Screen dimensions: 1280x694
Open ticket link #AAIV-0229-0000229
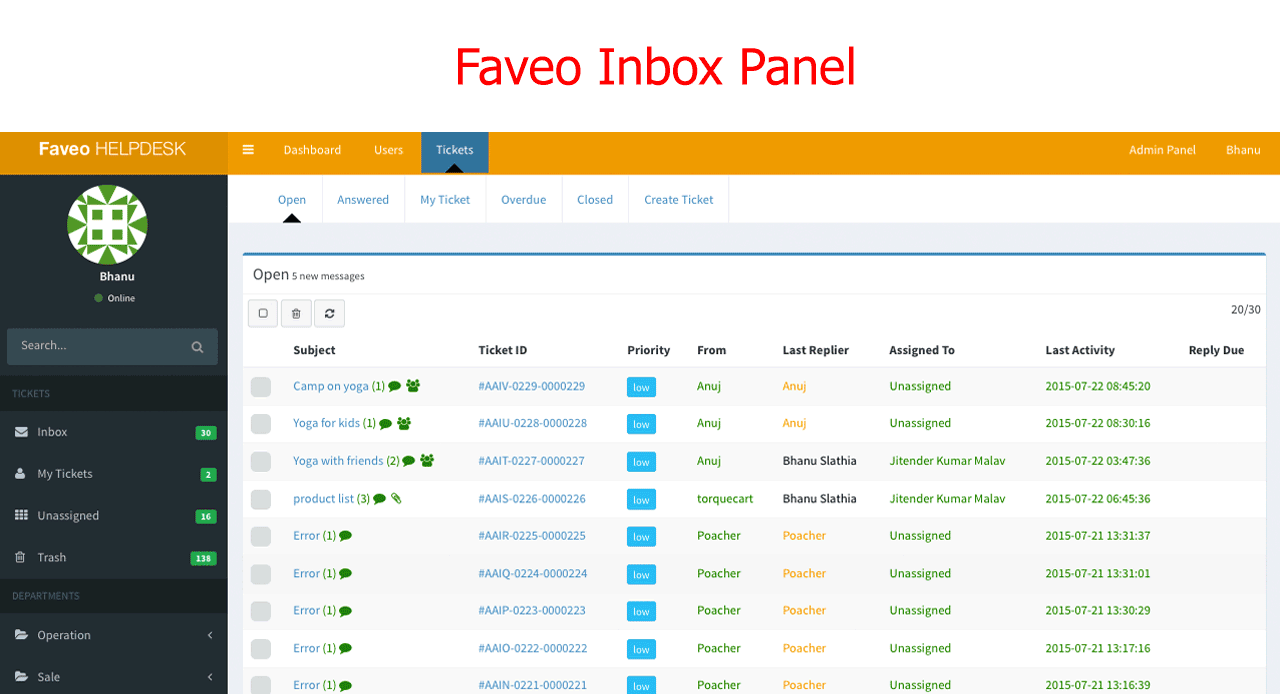click(531, 386)
